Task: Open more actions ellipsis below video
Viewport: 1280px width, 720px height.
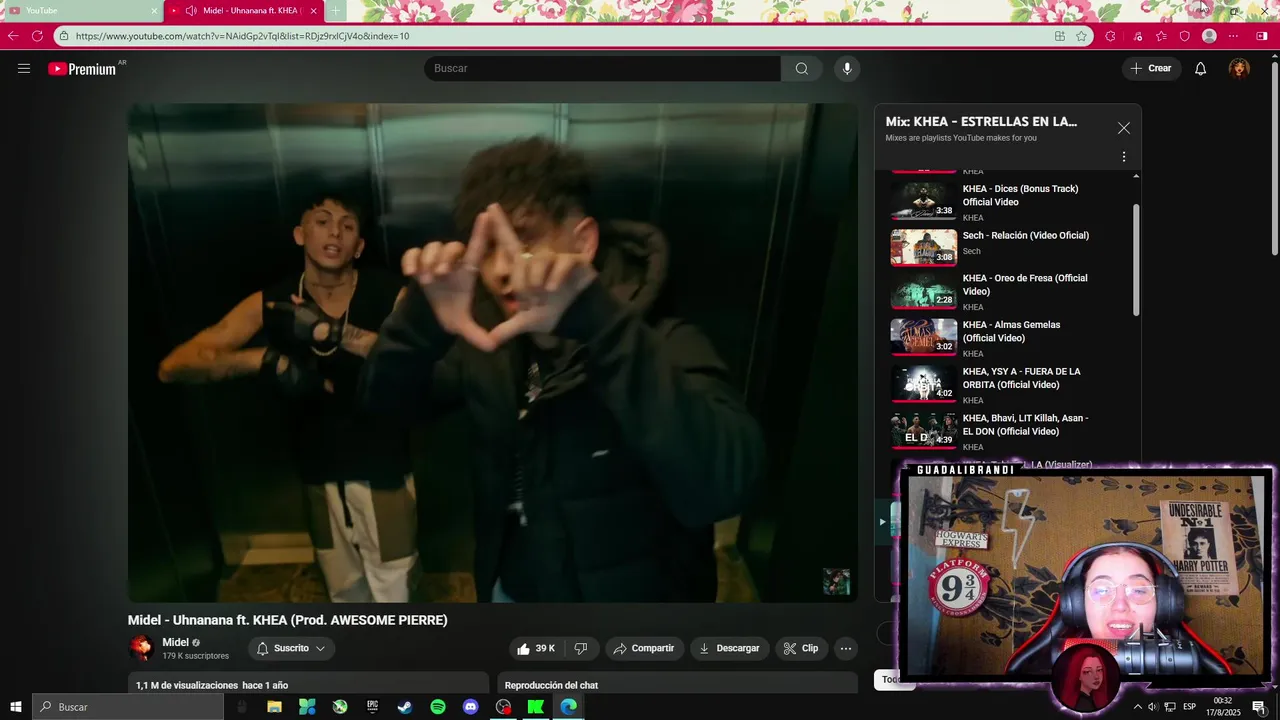Action: (x=846, y=648)
